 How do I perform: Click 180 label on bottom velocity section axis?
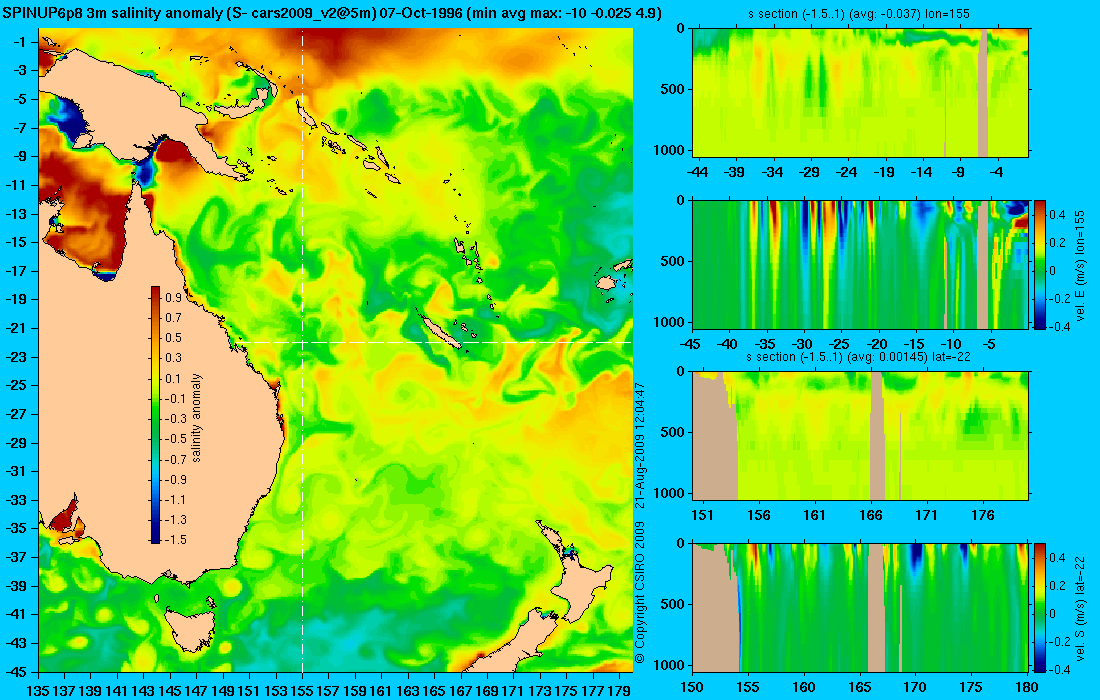[x=1027, y=687]
